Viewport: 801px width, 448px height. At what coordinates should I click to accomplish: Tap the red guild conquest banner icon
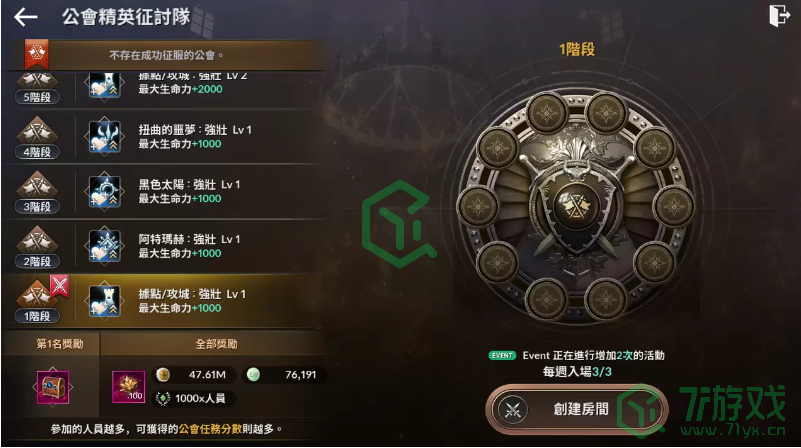coord(37,54)
